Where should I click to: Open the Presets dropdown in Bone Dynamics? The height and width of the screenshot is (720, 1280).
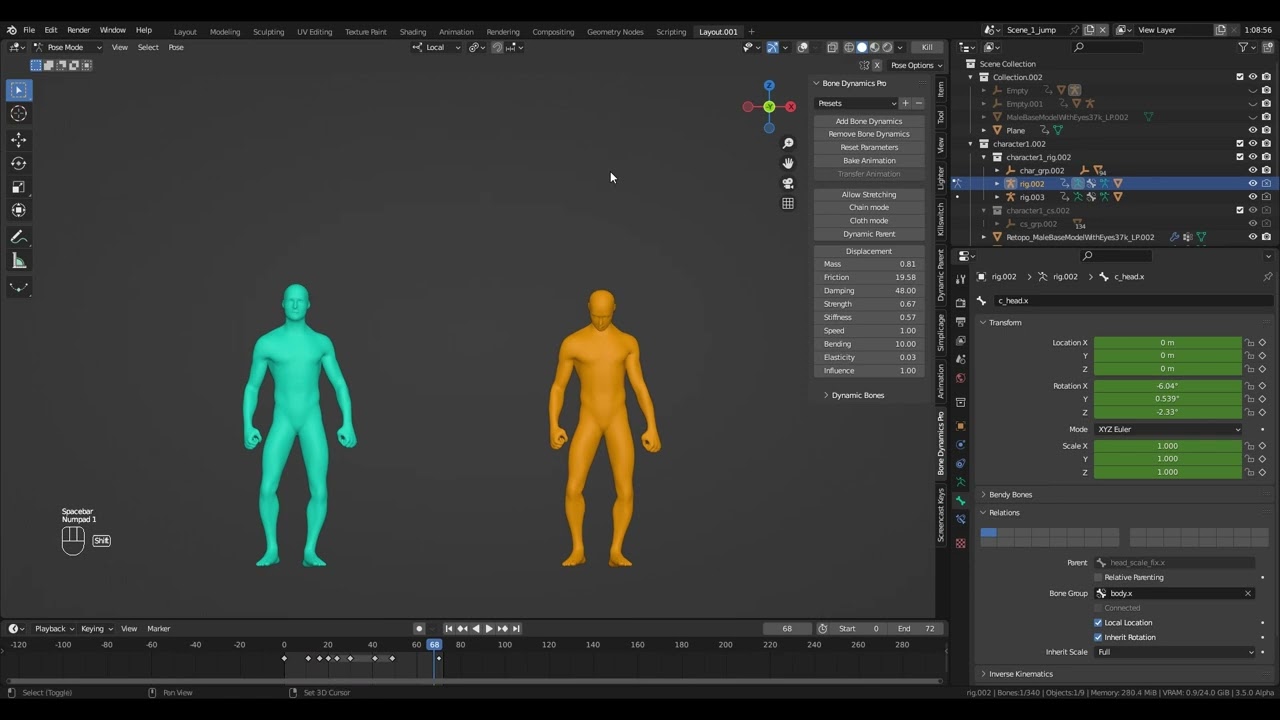tap(856, 103)
